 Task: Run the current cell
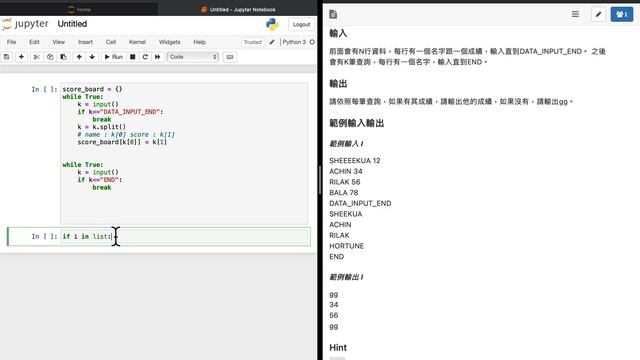pyautogui.click(x=113, y=57)
